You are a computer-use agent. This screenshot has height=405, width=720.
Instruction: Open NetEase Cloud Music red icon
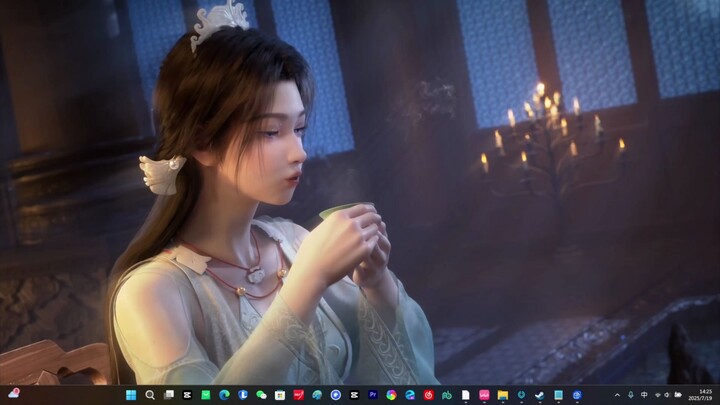(x=428, y=395)
